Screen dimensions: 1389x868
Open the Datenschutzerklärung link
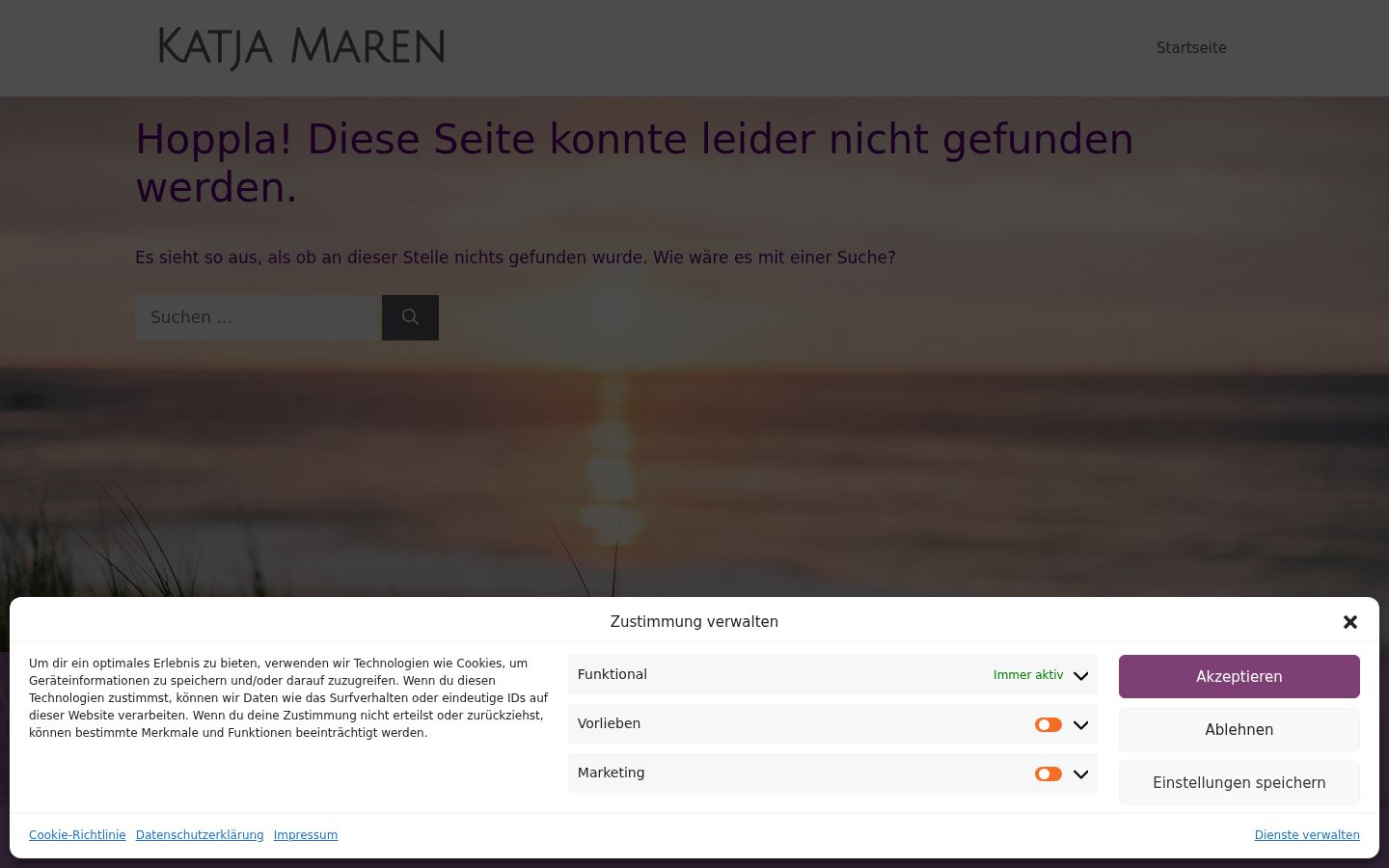point(200,835)
